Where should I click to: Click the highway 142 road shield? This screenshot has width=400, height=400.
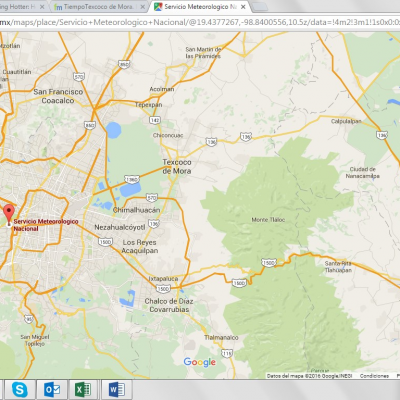coord(155,120)
